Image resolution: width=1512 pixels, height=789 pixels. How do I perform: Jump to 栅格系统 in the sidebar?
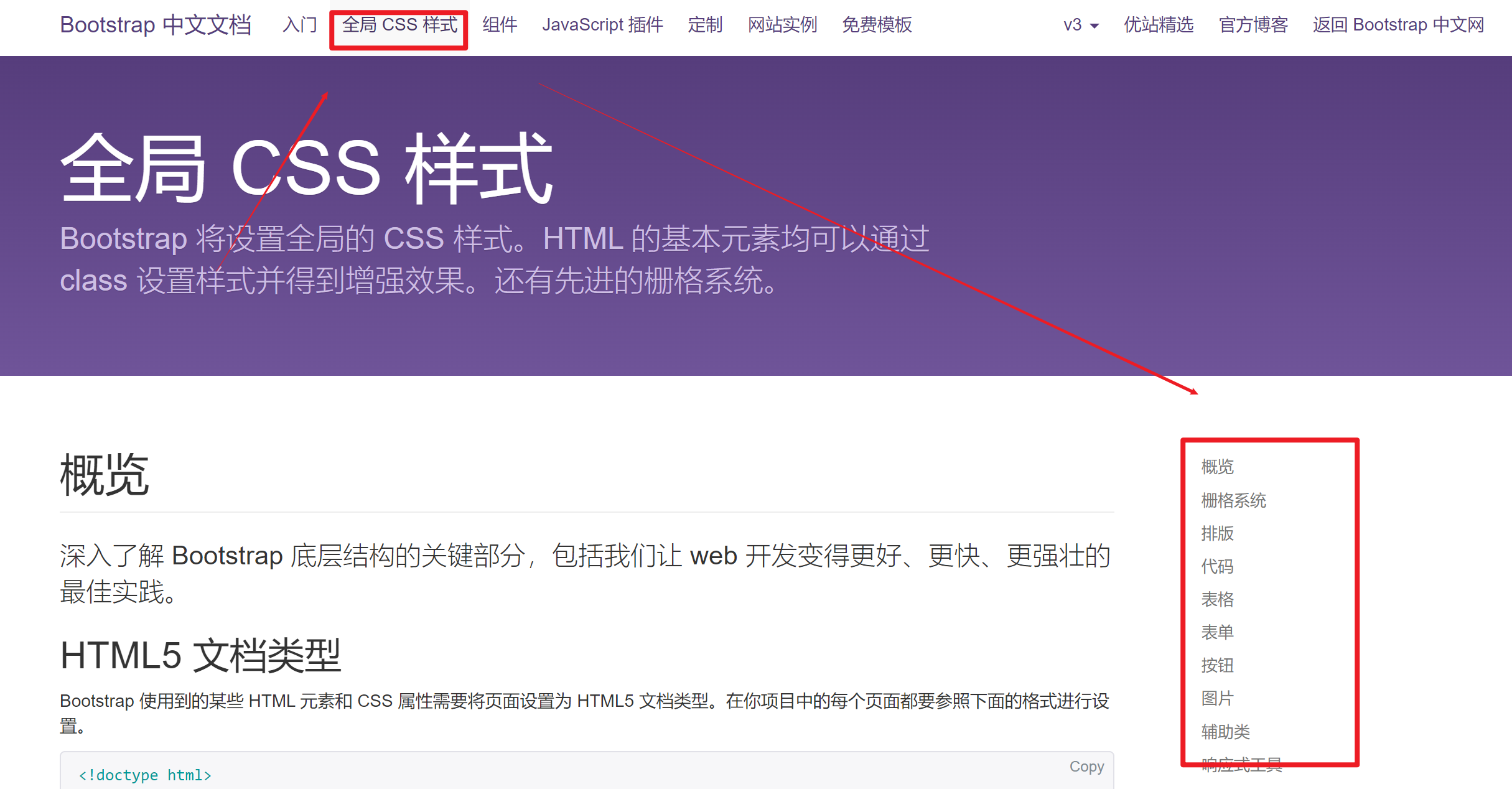click(x=1233, y=500)
